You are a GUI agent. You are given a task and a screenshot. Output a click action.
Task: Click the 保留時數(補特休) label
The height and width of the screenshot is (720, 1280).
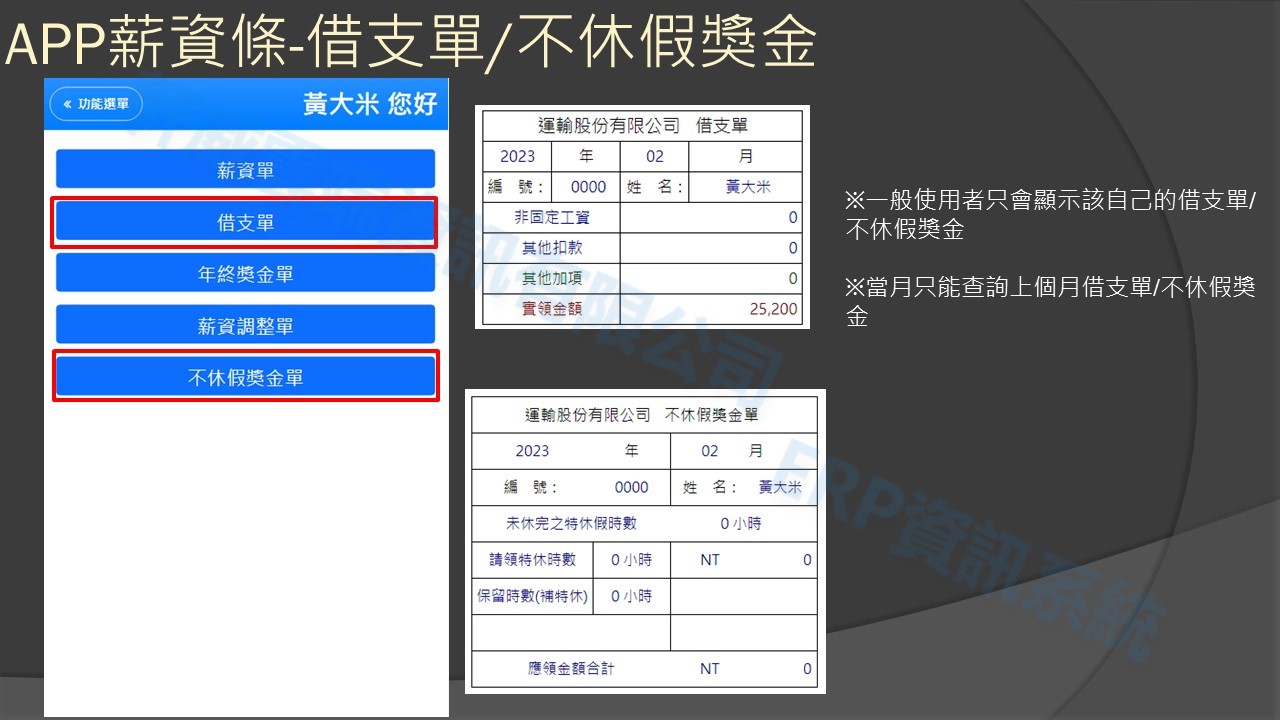(x=532, y=596)
